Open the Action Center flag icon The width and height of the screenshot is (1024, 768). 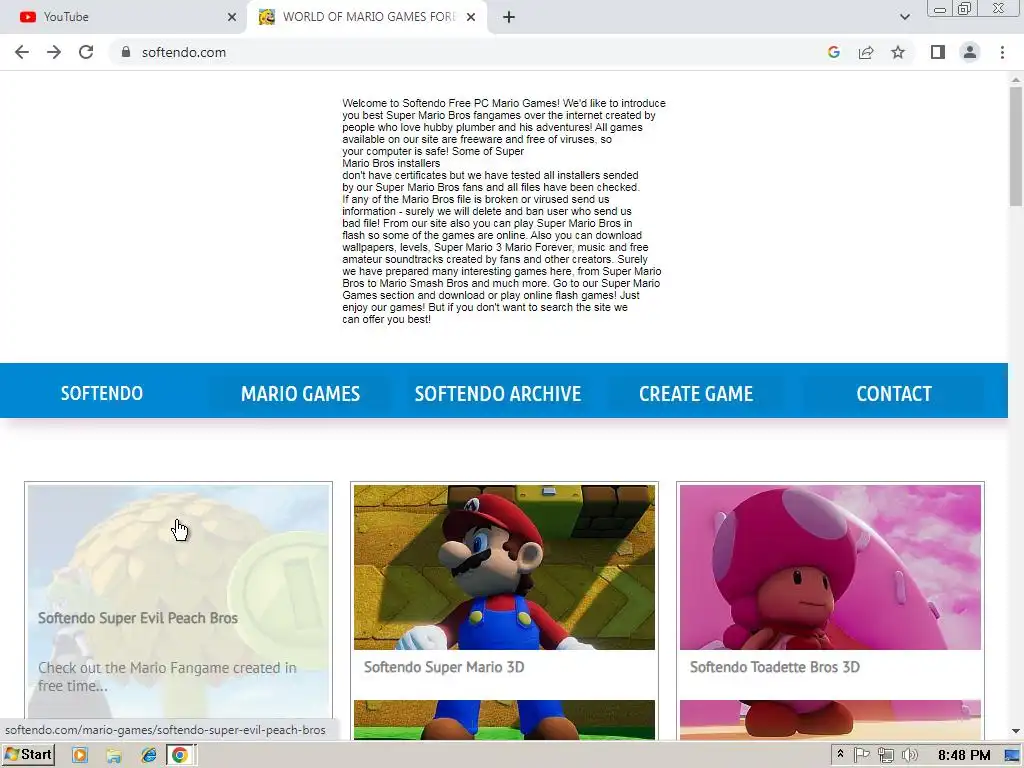click(861, 756)
